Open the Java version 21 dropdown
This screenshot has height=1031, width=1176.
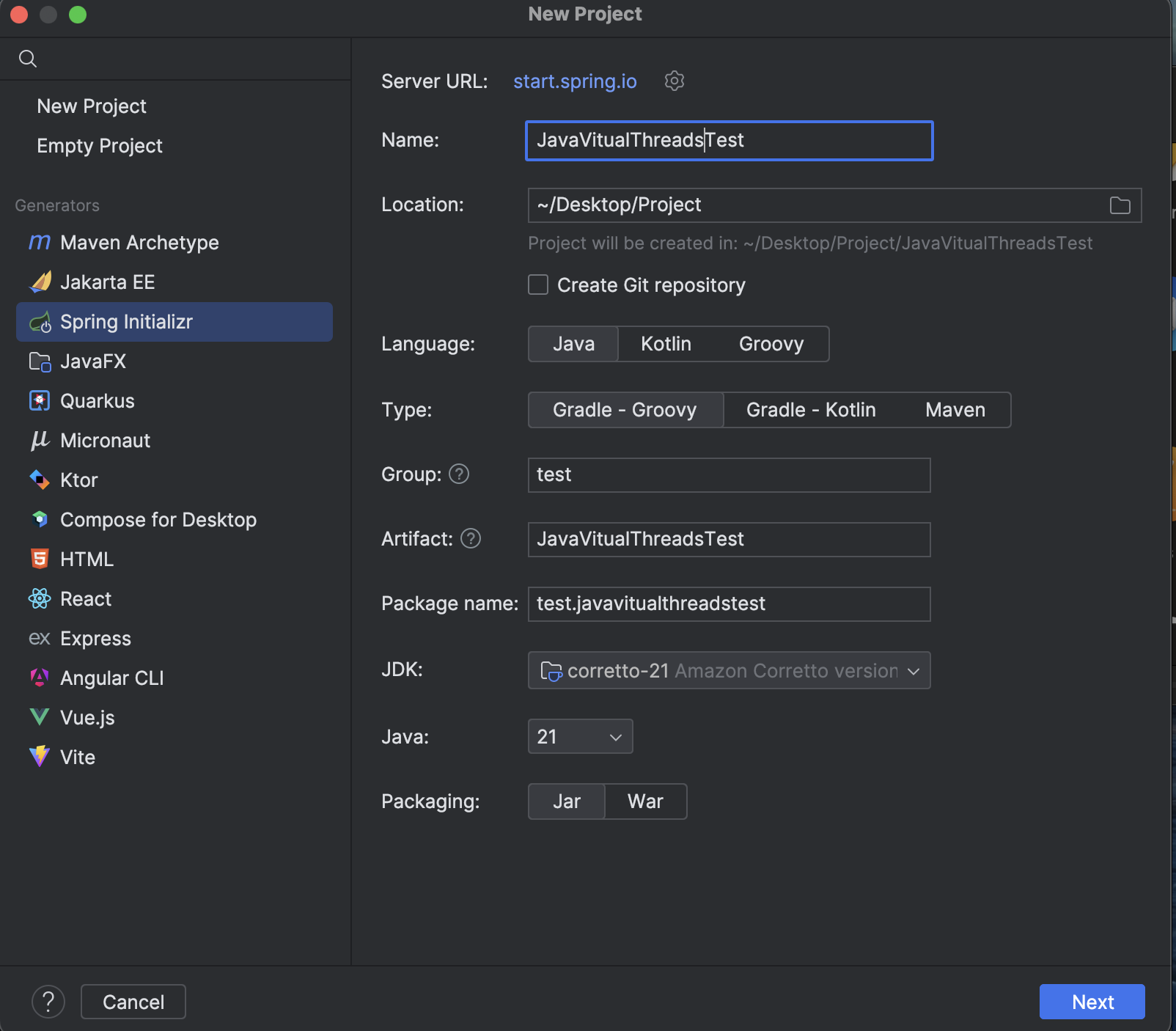click(x=580, y=736)
